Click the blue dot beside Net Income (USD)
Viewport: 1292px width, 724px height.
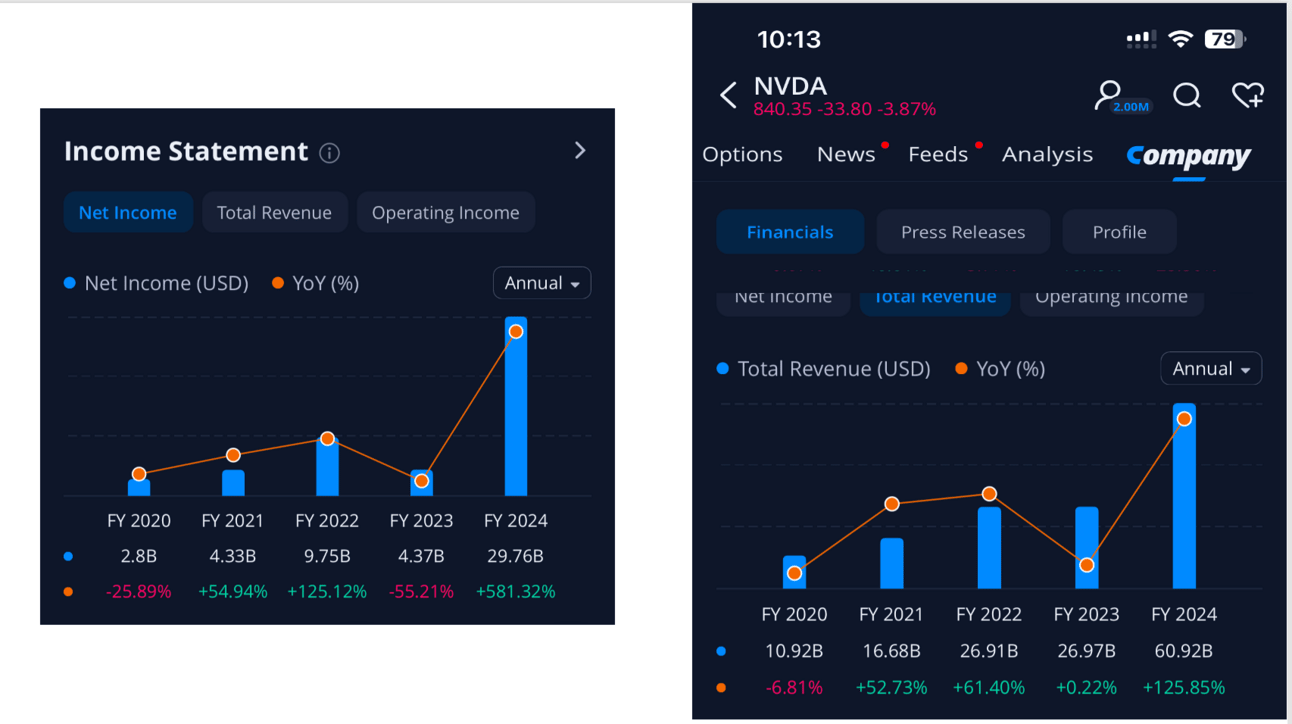point(70,283)
